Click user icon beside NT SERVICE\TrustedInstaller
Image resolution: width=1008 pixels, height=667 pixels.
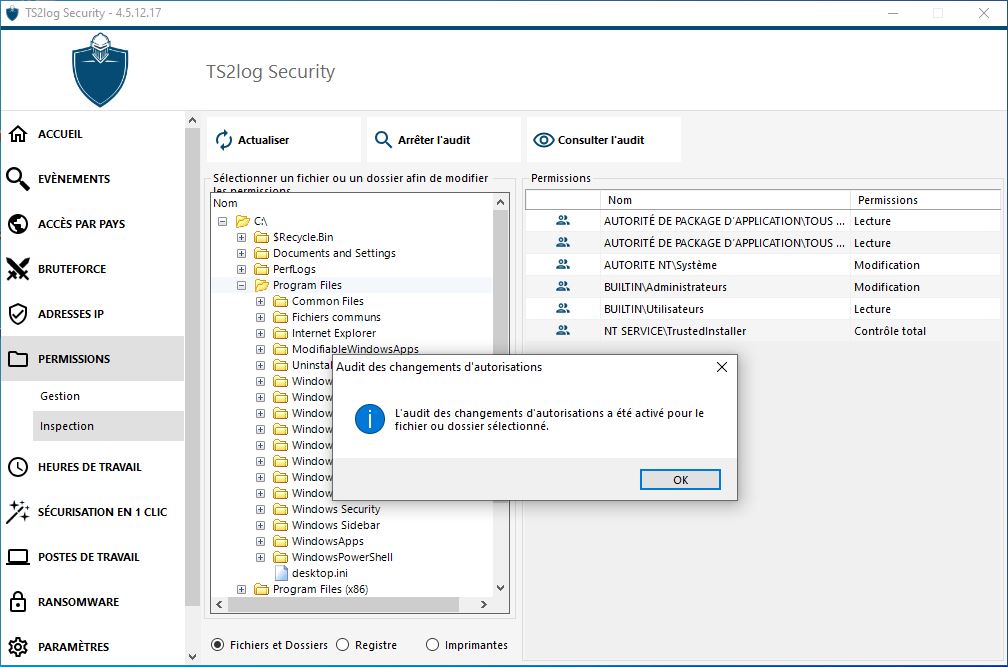(562, 330)
